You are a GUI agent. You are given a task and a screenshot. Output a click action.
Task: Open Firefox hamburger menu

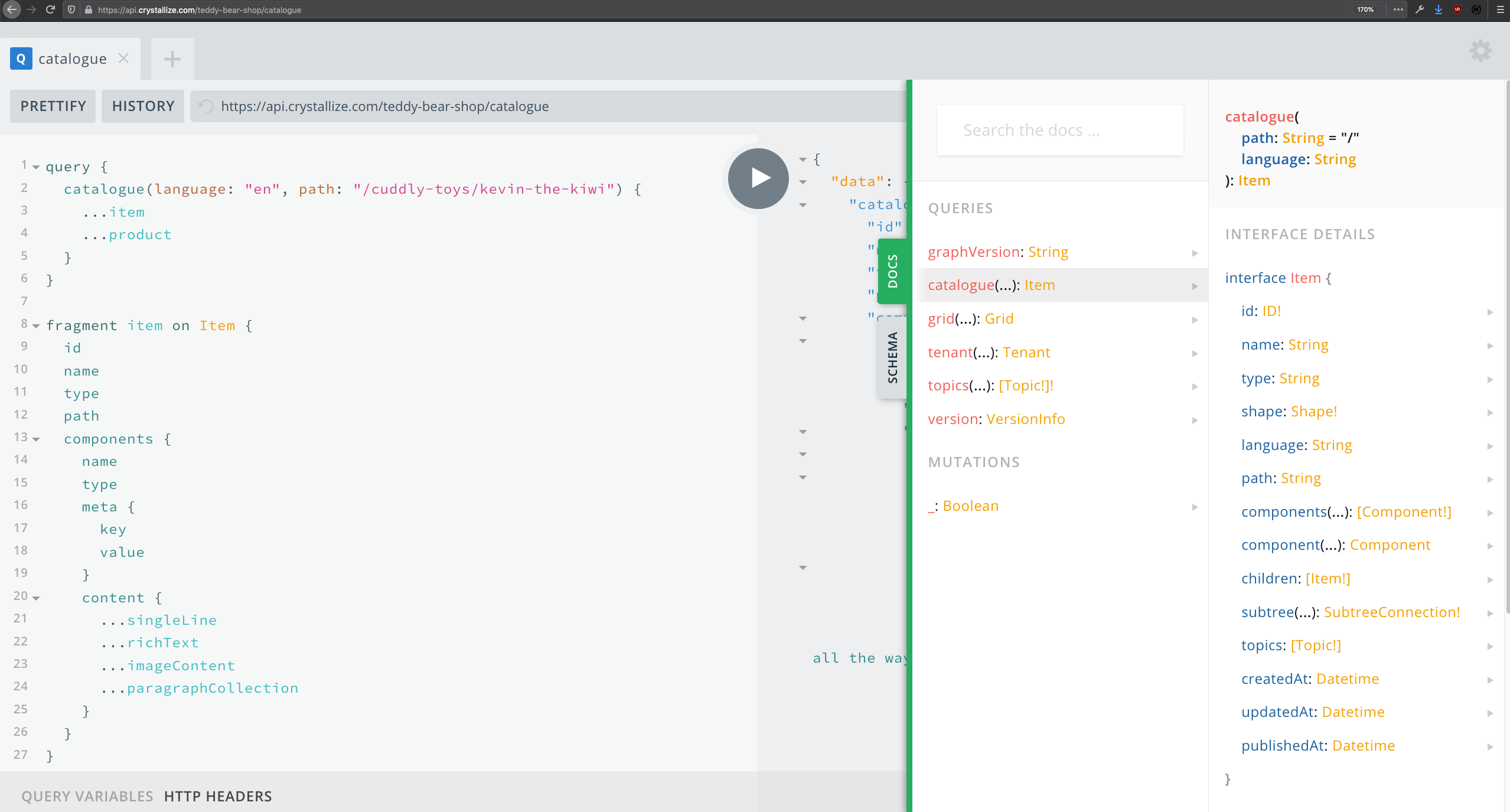1500,9
